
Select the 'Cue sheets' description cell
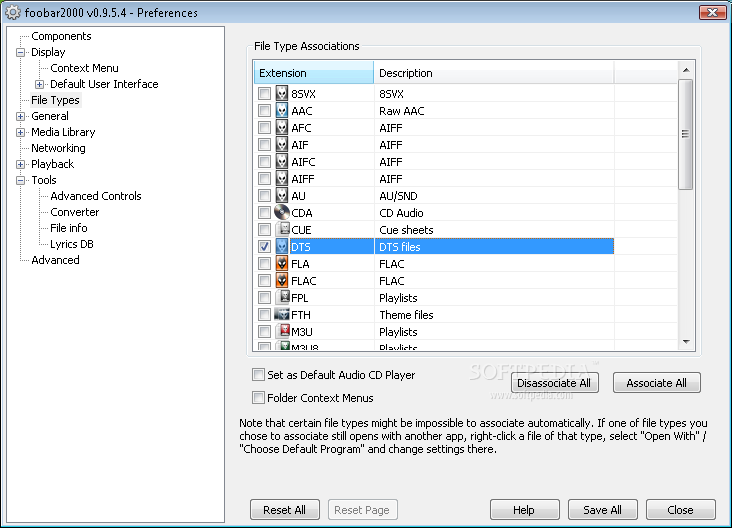[x=494, y=230]
